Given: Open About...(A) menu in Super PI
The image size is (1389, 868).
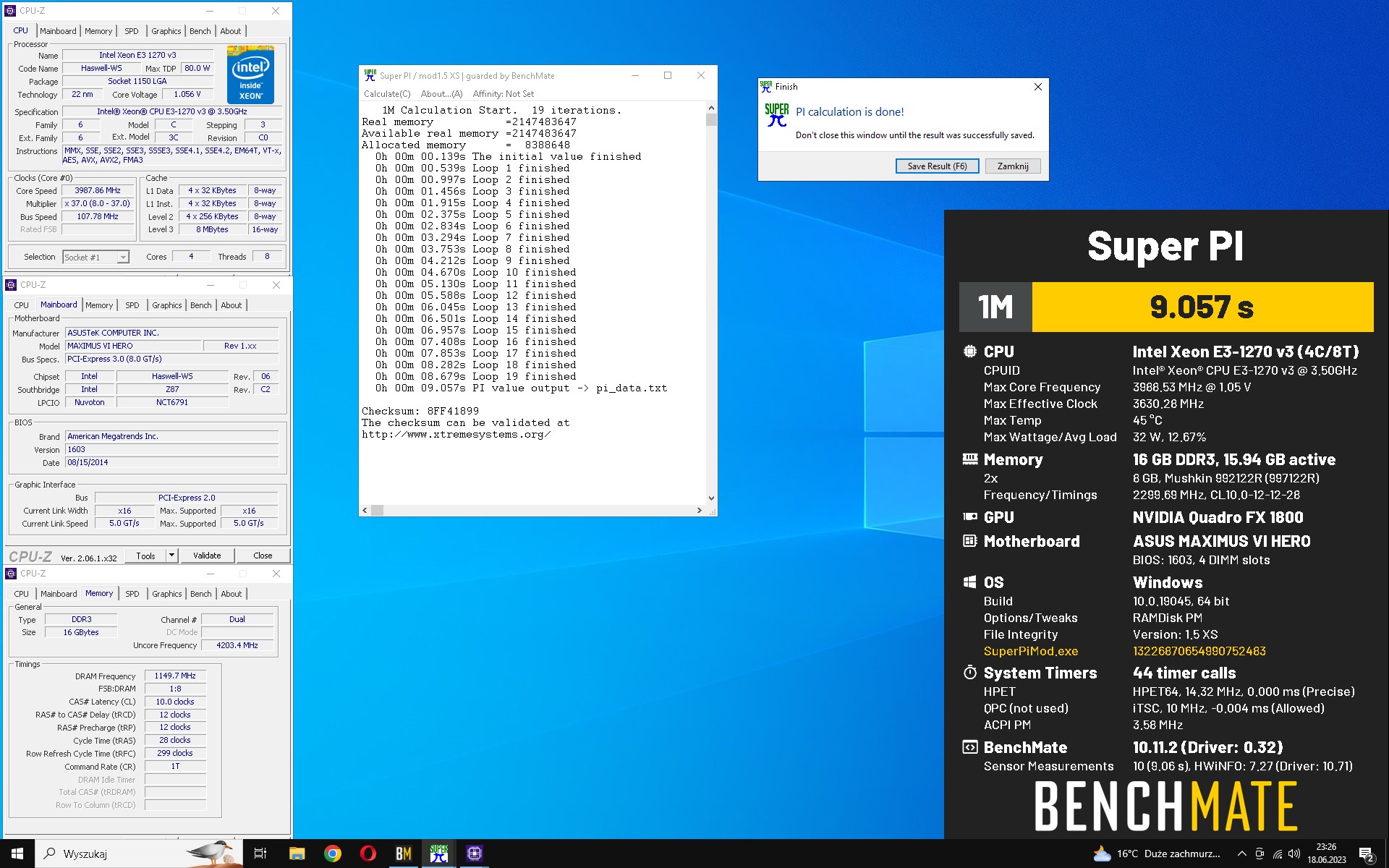Looking at the screenshot, I should (441, 94).
